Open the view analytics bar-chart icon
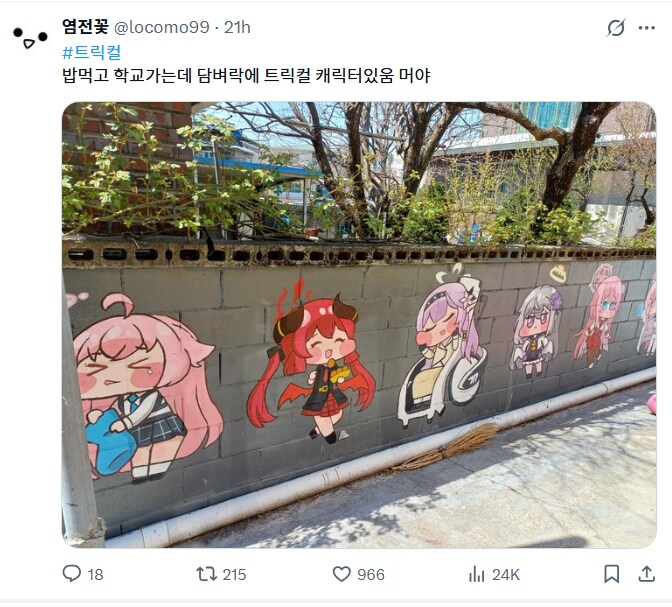Image resolution: width=672 pixels, height=607 pixels. (476, 574)
